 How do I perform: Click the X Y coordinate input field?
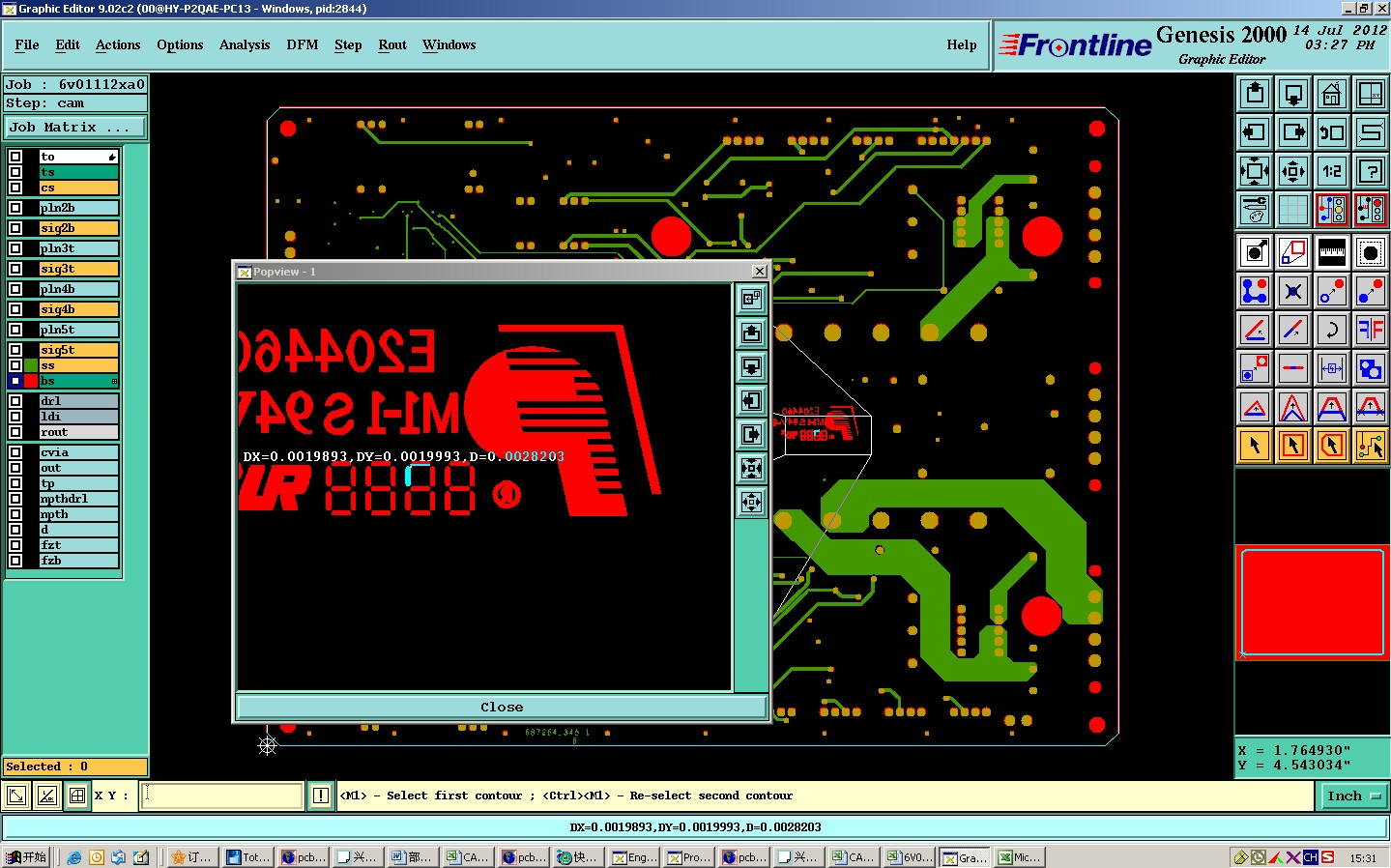[x=222, y=796]
